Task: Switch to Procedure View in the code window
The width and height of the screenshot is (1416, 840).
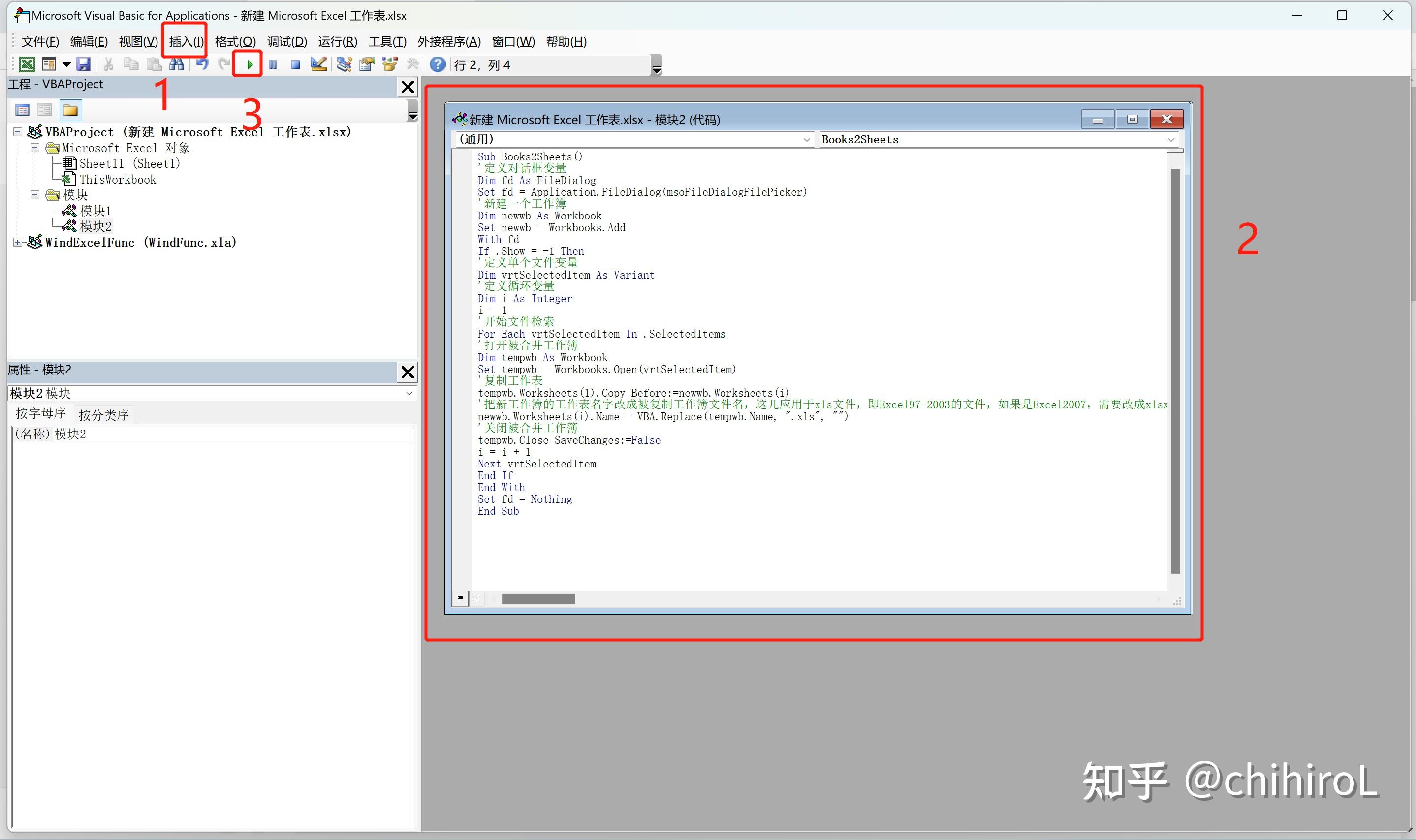Action: (x=460, y=598)
